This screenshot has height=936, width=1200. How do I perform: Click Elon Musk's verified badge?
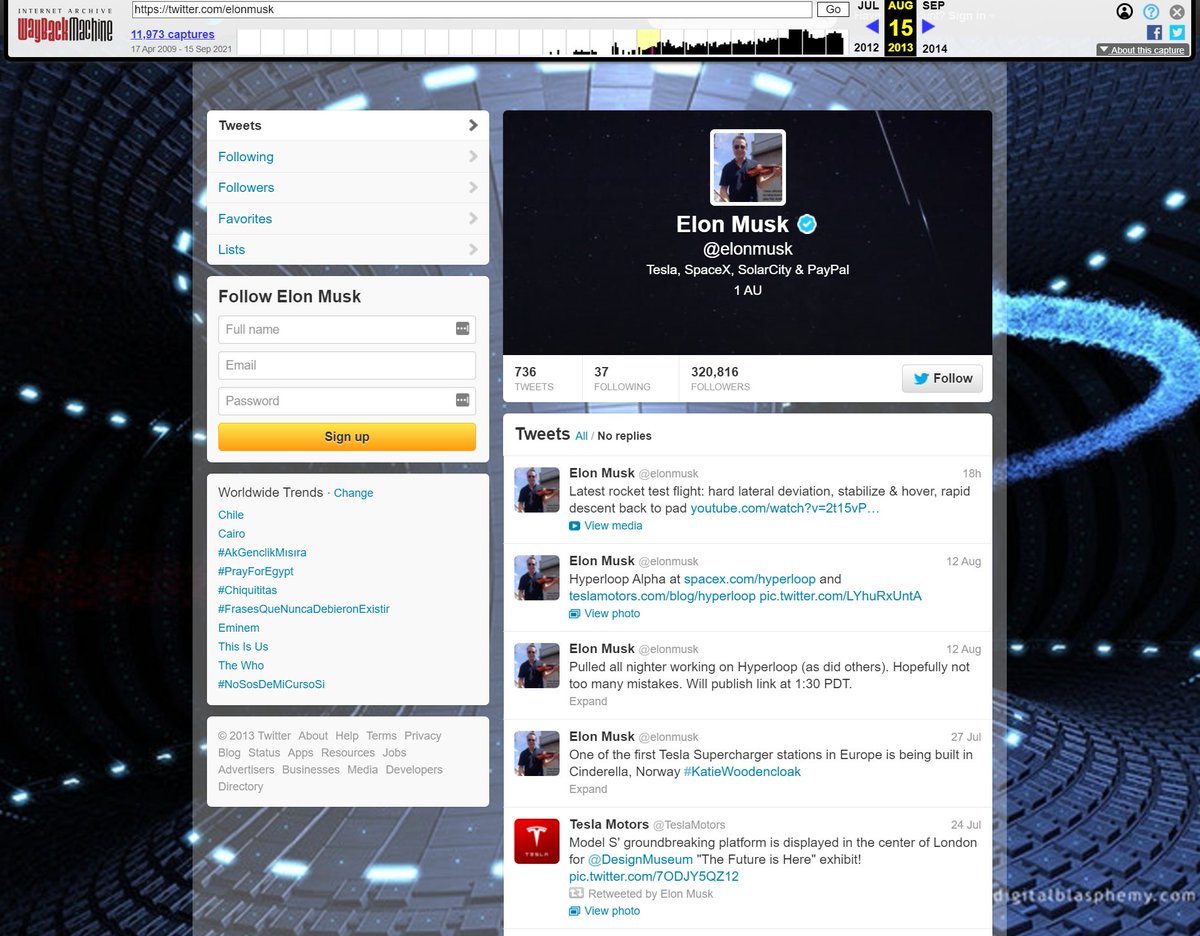point(807,224)
